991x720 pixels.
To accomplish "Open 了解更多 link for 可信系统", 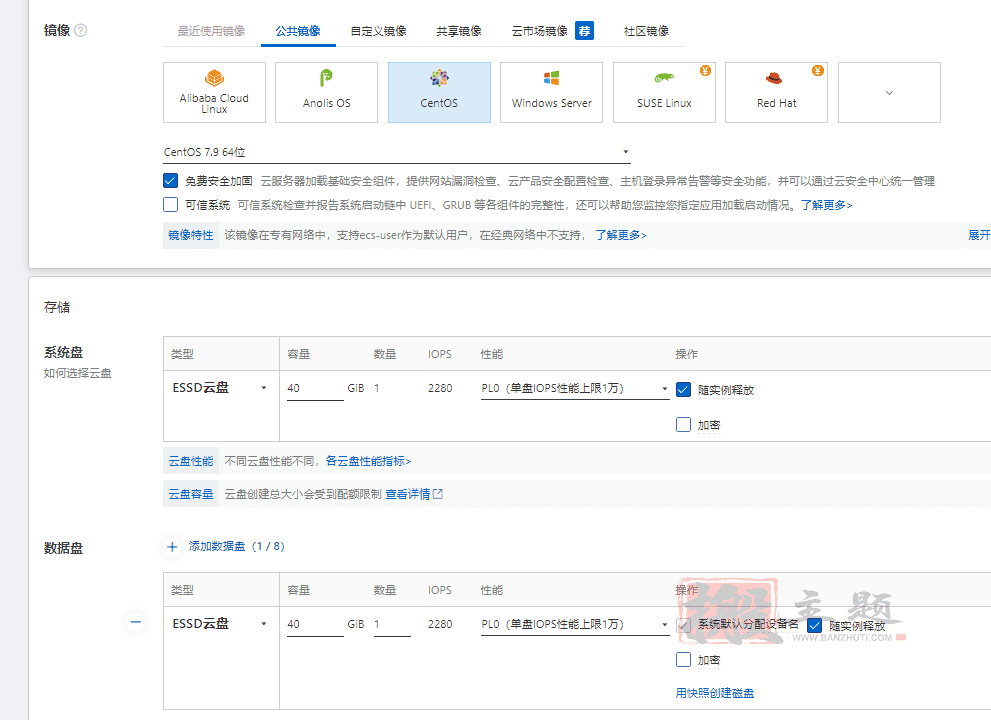I will point(827,205).
